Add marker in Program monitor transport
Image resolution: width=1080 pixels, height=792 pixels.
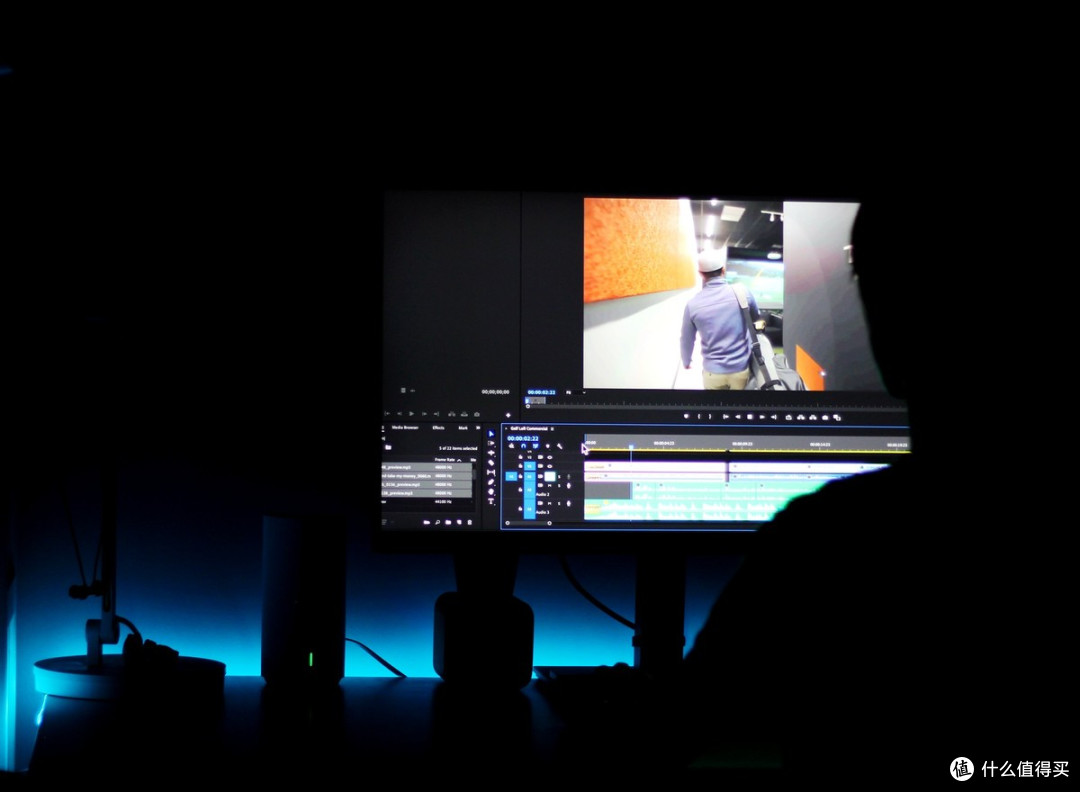pyautogui.click(x=686, y=417)
